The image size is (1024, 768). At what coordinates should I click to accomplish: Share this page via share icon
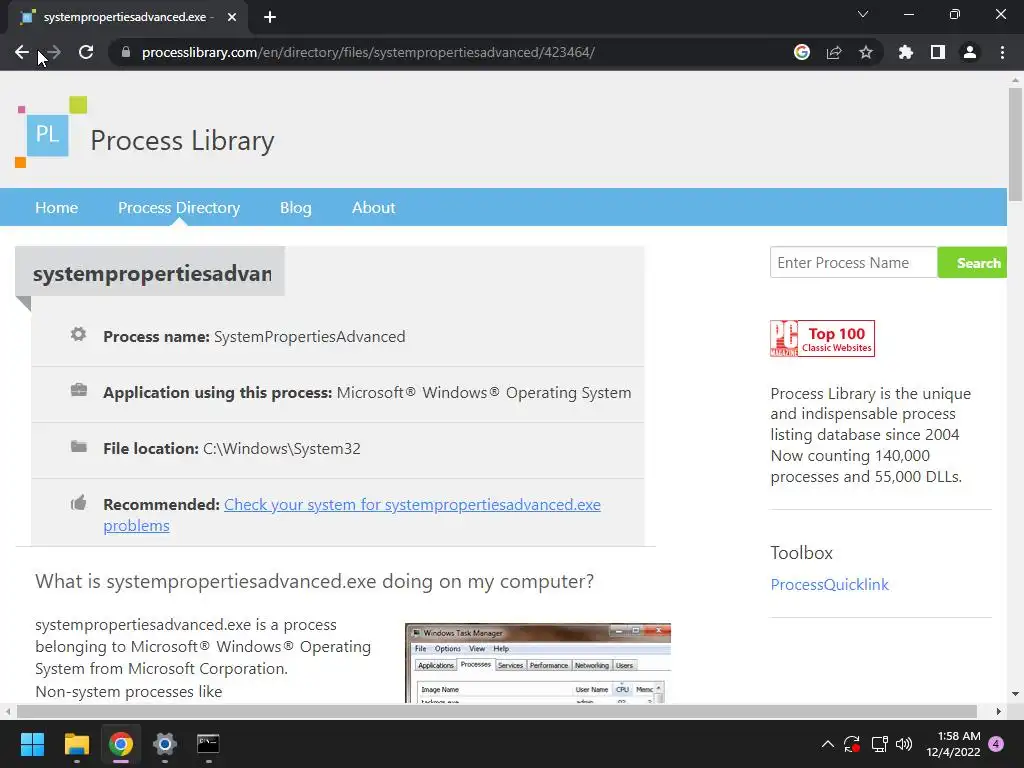coord(834,52)
